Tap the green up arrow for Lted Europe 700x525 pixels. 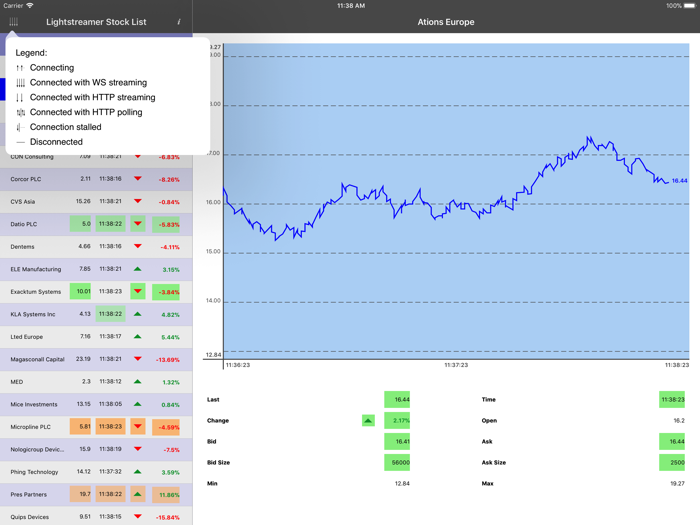138,337
